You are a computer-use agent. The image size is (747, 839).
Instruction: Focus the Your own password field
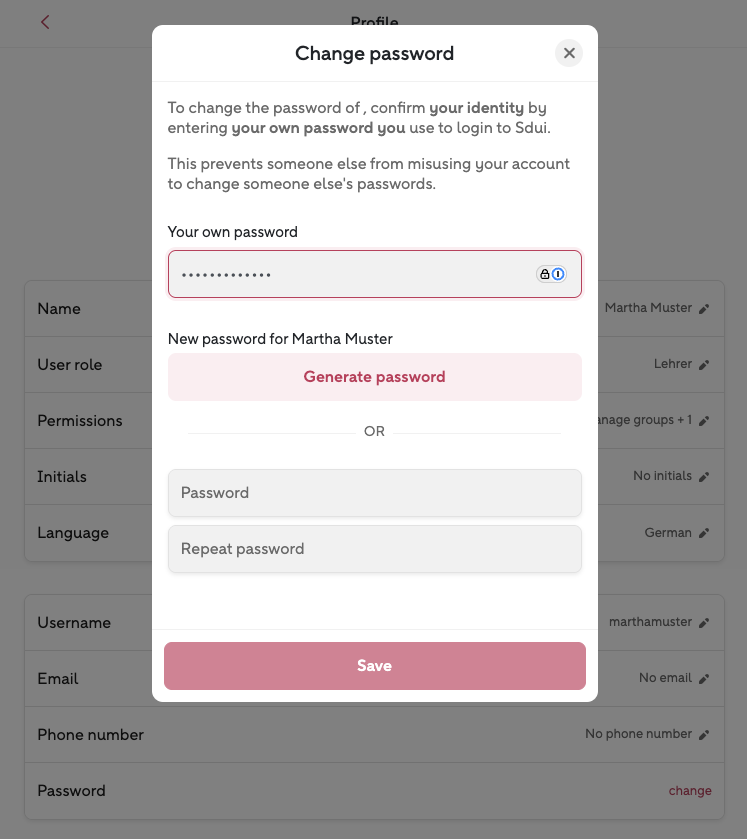350,274
